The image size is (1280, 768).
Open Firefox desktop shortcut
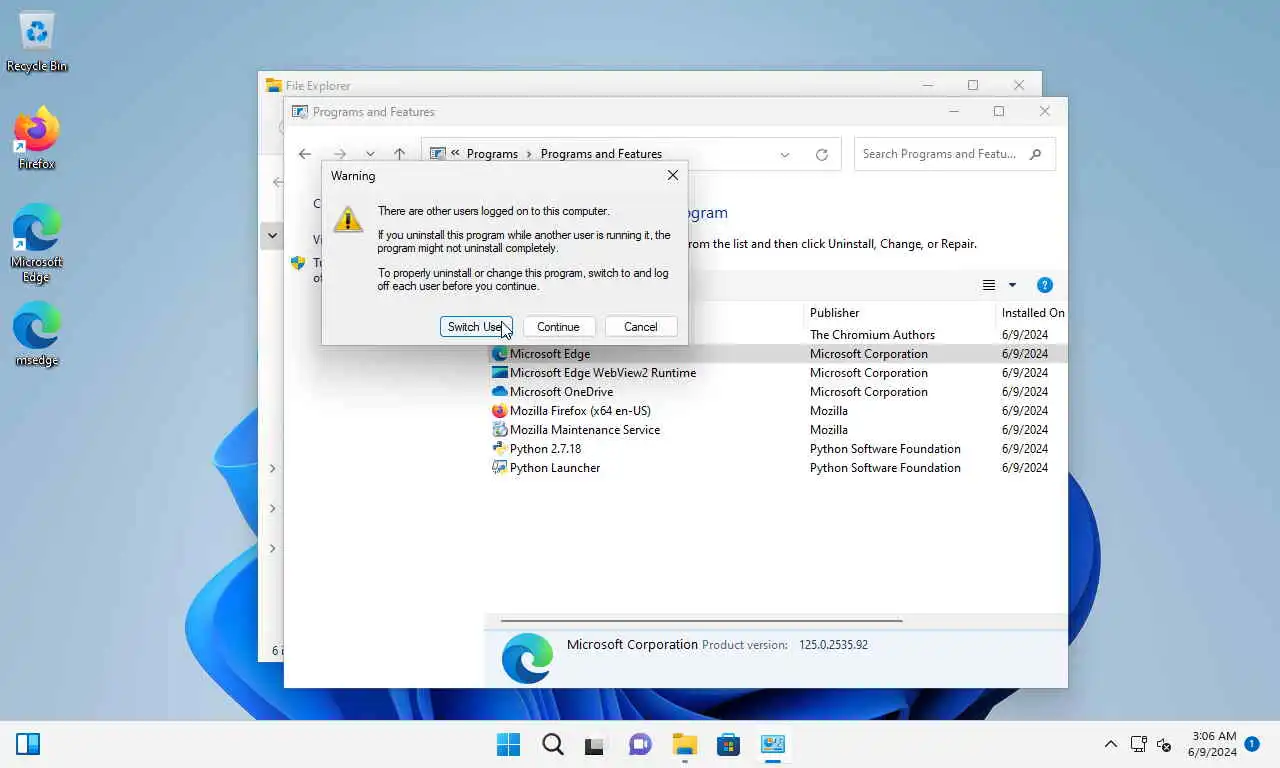click(x=37, y=138)
